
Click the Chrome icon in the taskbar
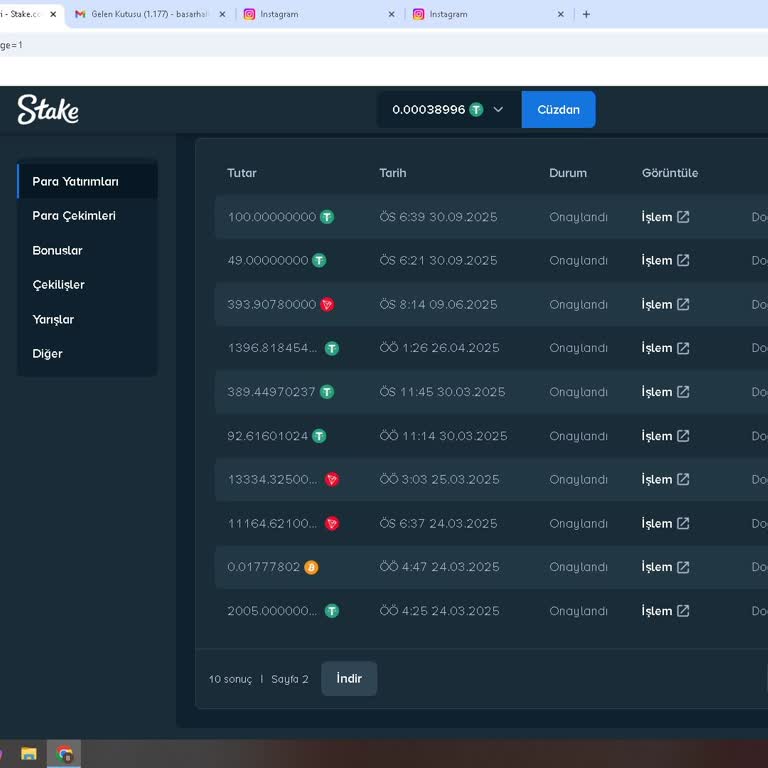pos(64,754)
